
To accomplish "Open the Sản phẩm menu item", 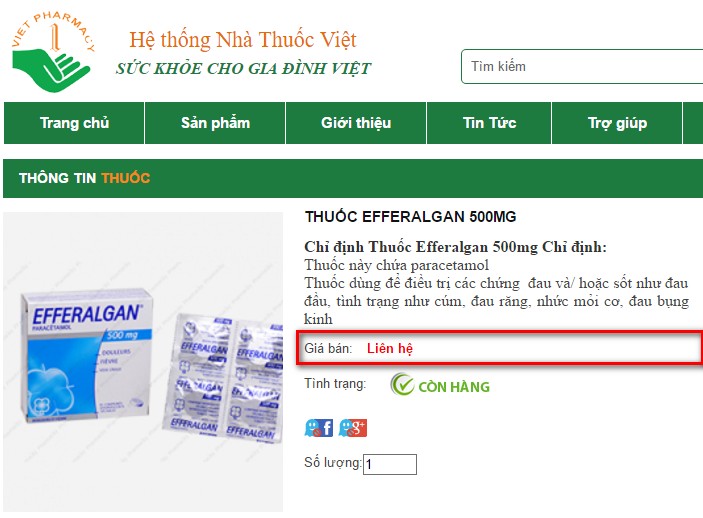I will (215, 123).
